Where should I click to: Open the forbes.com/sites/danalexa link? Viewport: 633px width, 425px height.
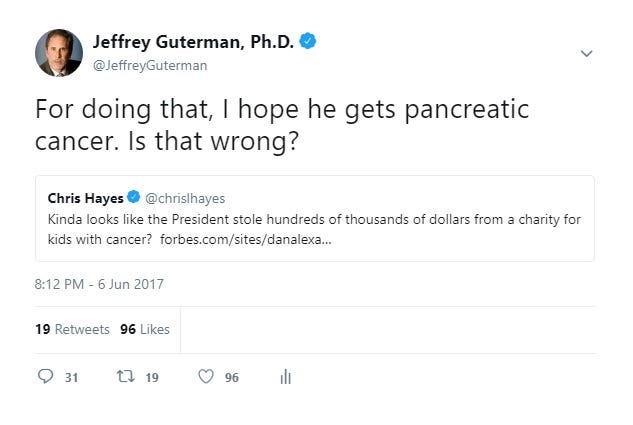245,239
